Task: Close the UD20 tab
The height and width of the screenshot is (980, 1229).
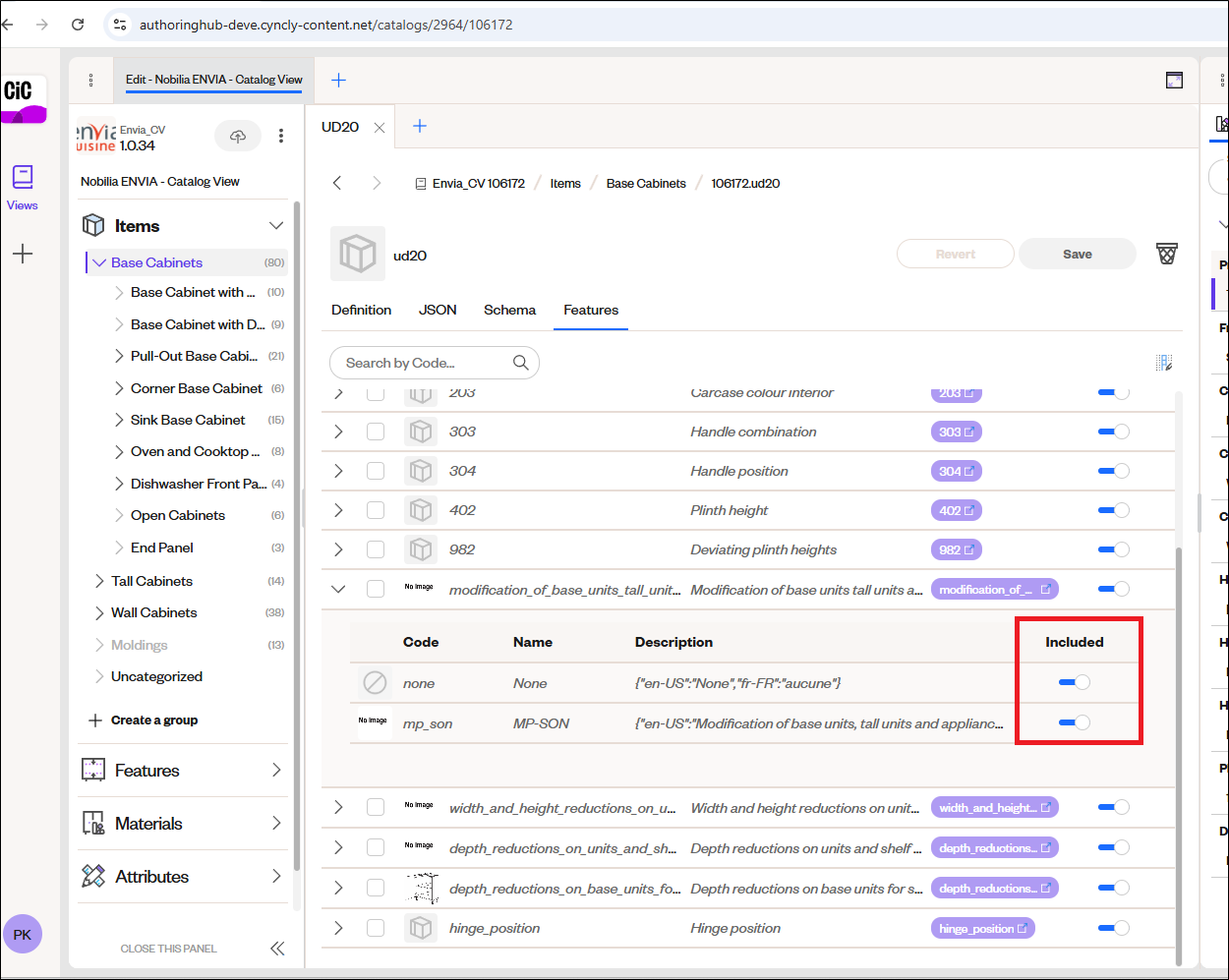Action: pos(380,128)
